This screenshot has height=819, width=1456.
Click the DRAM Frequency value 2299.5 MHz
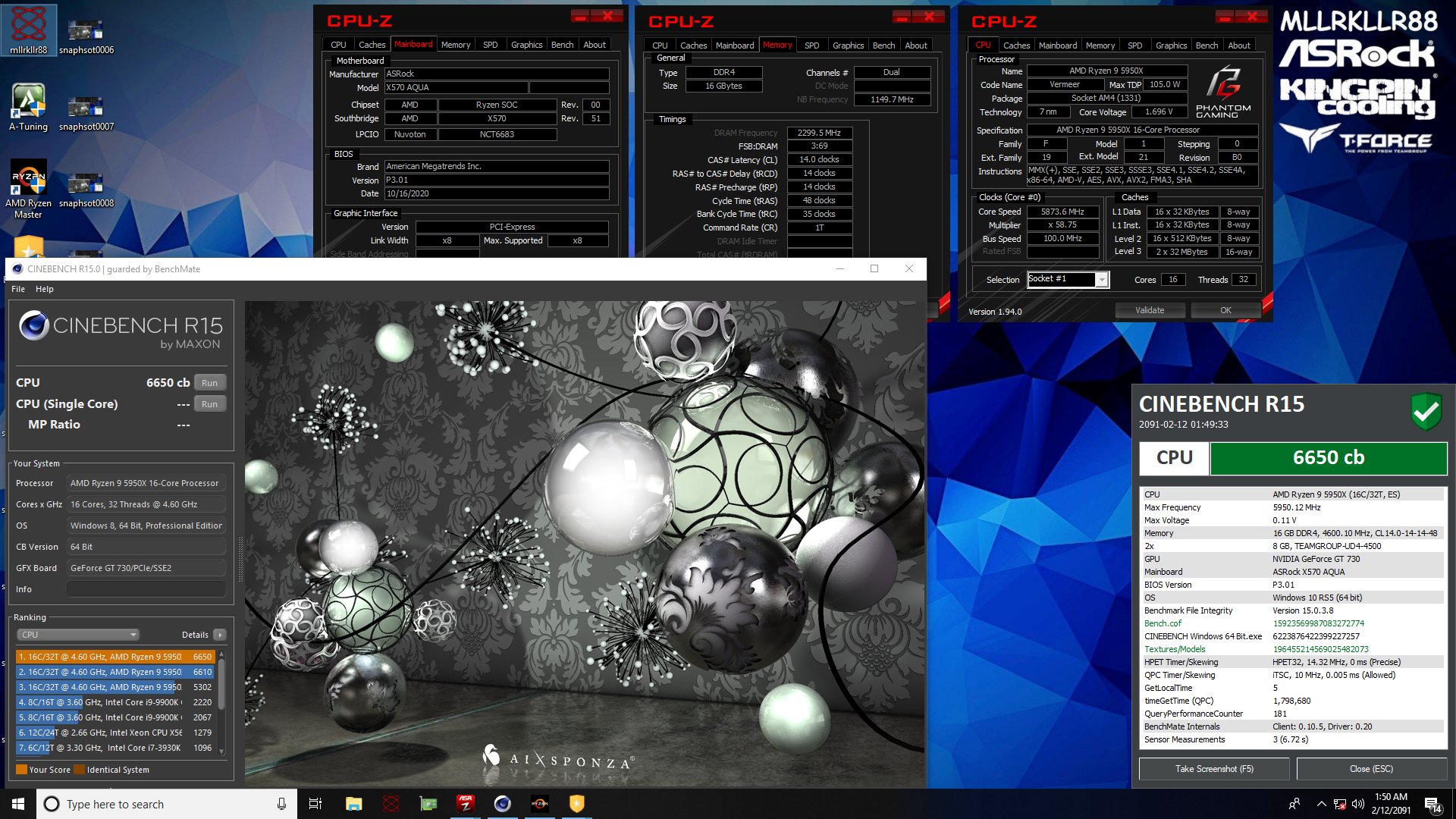(819, 133)
